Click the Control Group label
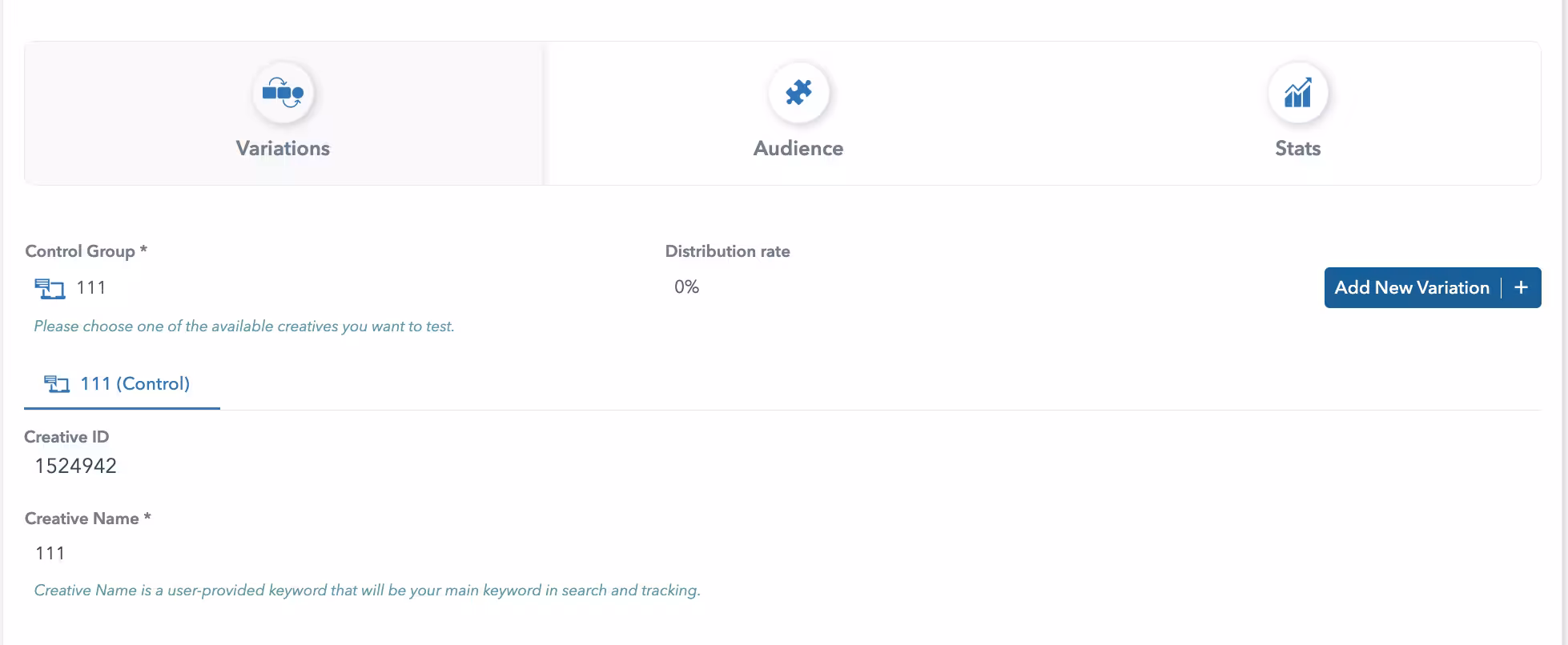The width and height of the screenshot is (1568, 645). (x=80, y=251)
